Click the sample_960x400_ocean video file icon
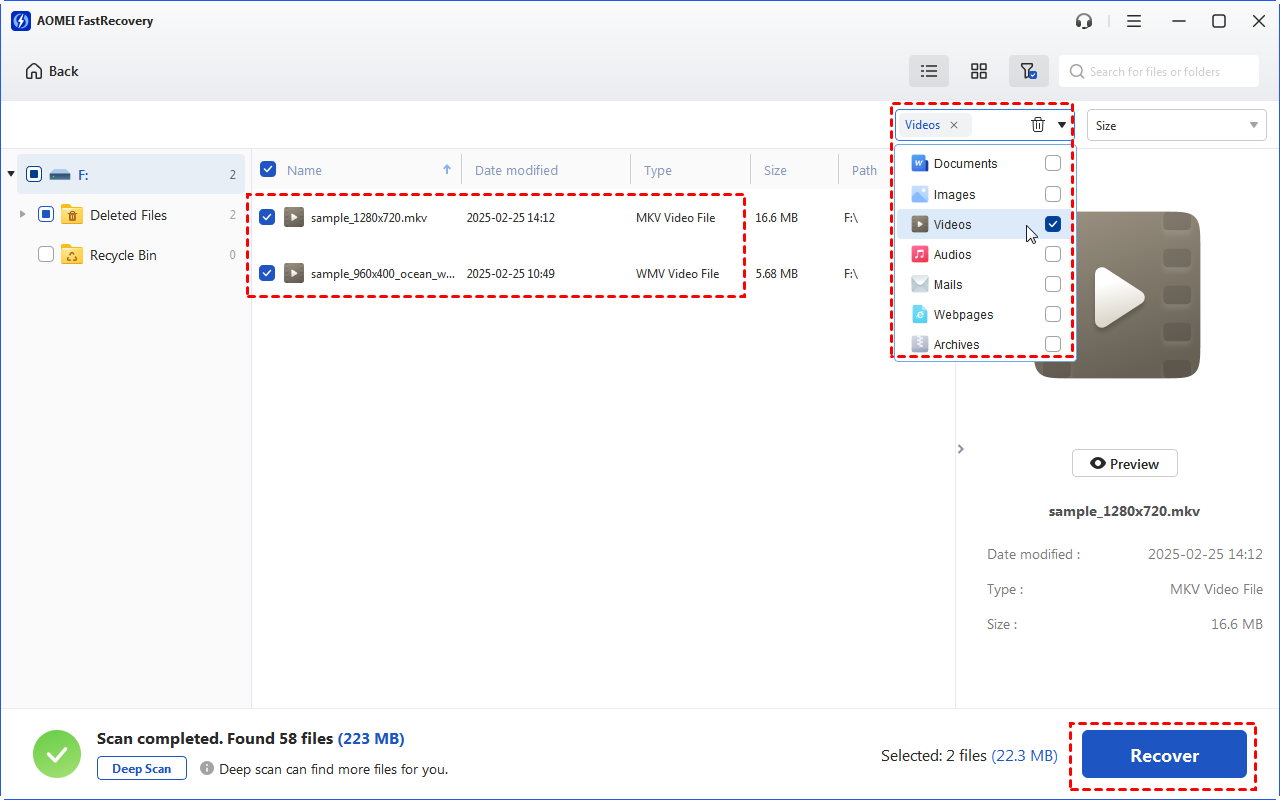The image size is (1280, 800). pyautogui.click(x=294, y=273)
